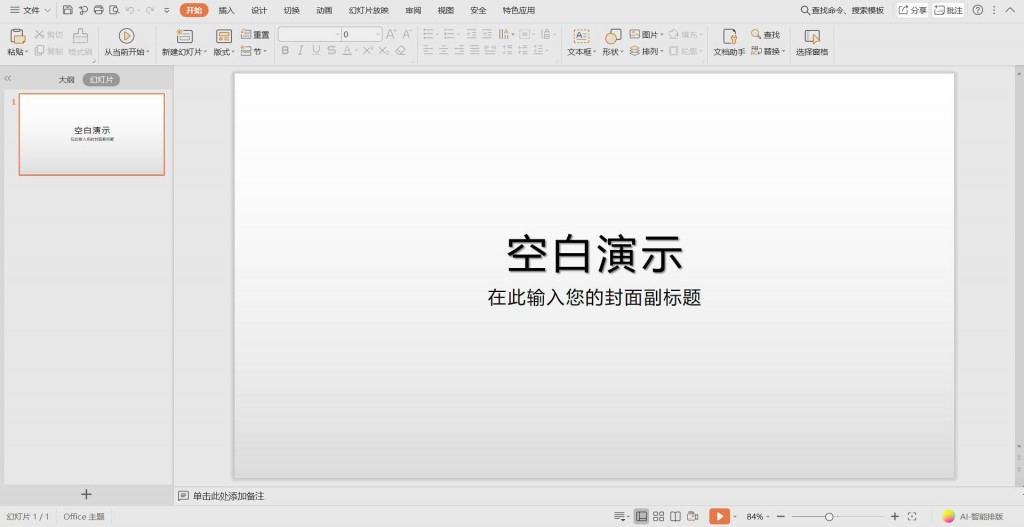Click the 粘贴 (Paste) clipboard icon
Viewport: 1024px width, 527px height.
(18, 35)
